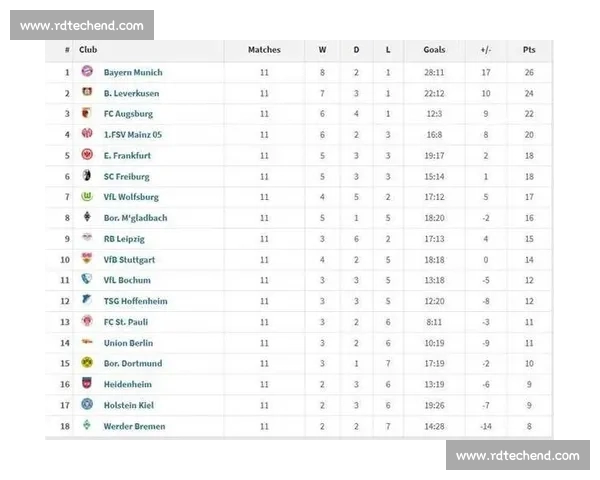Sort table by Pts column header

click(x=529, y=49)
